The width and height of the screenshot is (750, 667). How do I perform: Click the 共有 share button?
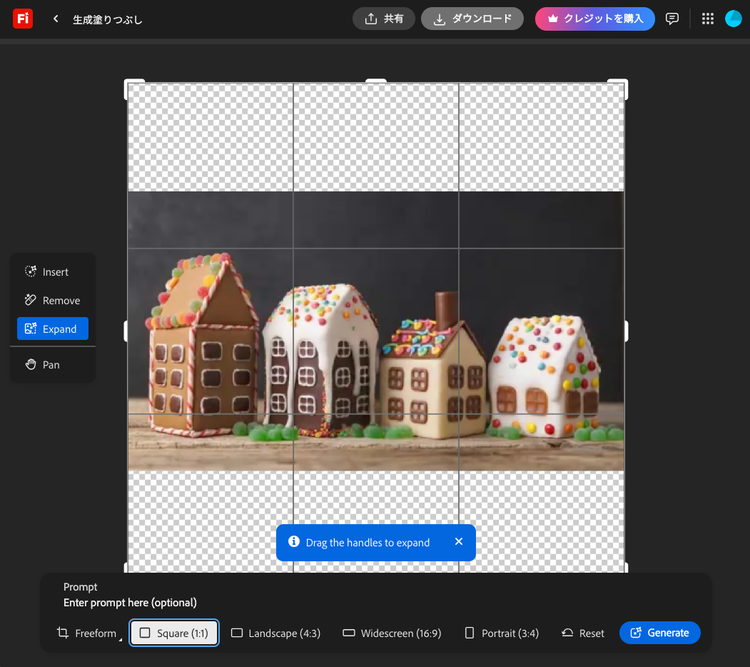383,19
